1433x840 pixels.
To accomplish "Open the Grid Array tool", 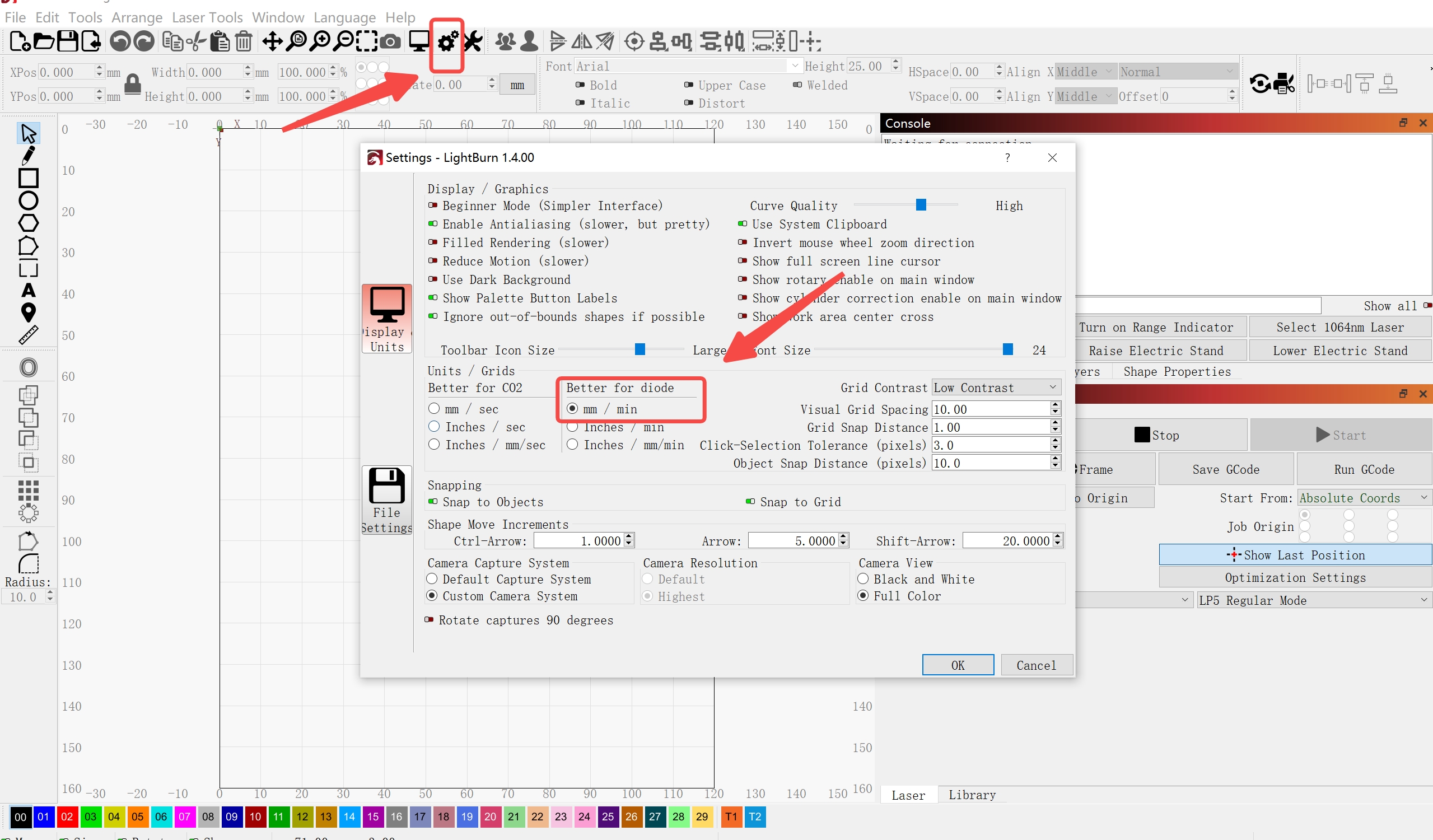I will point(29,490).
